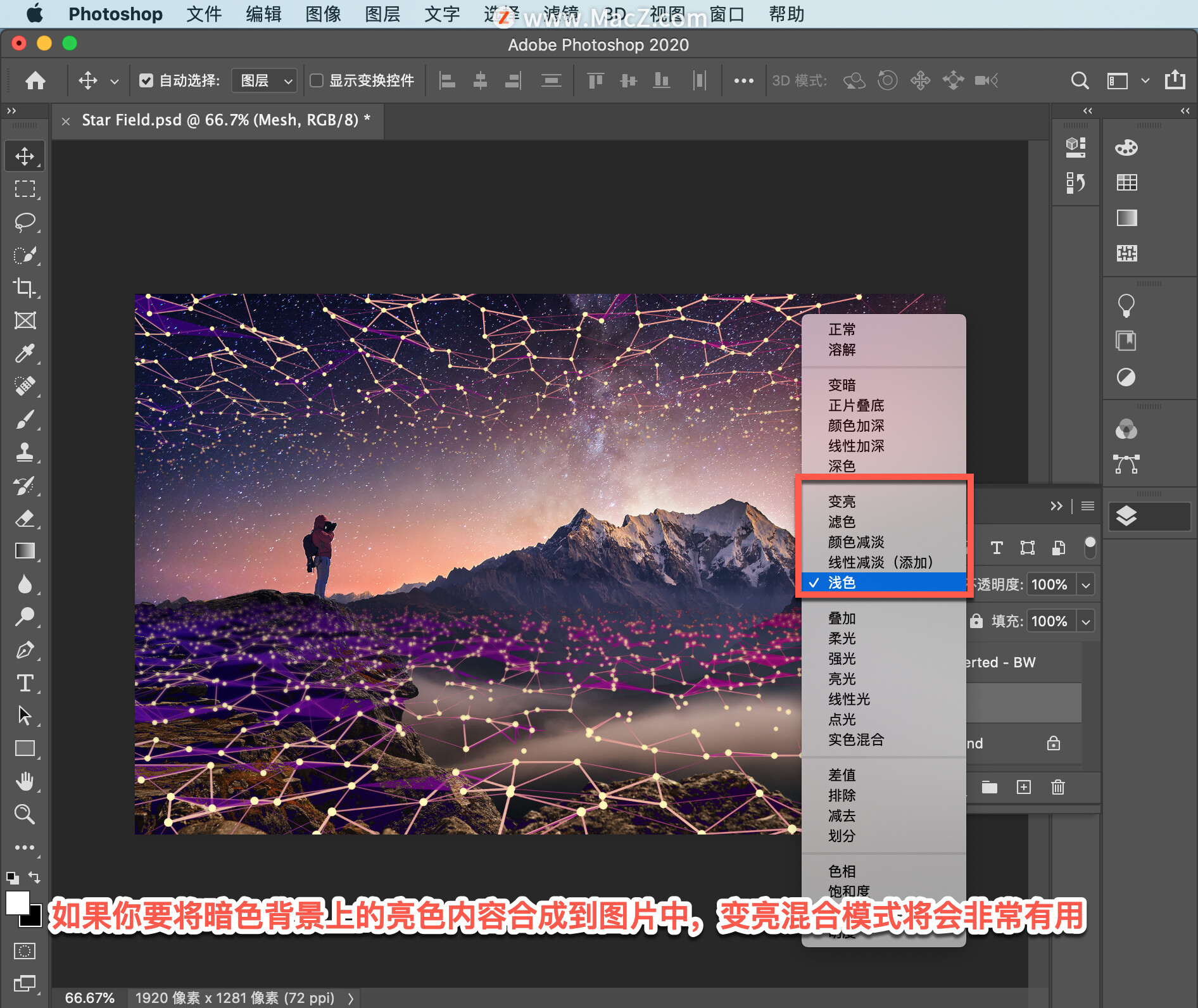Select the Lasso tool

(25, 222)
